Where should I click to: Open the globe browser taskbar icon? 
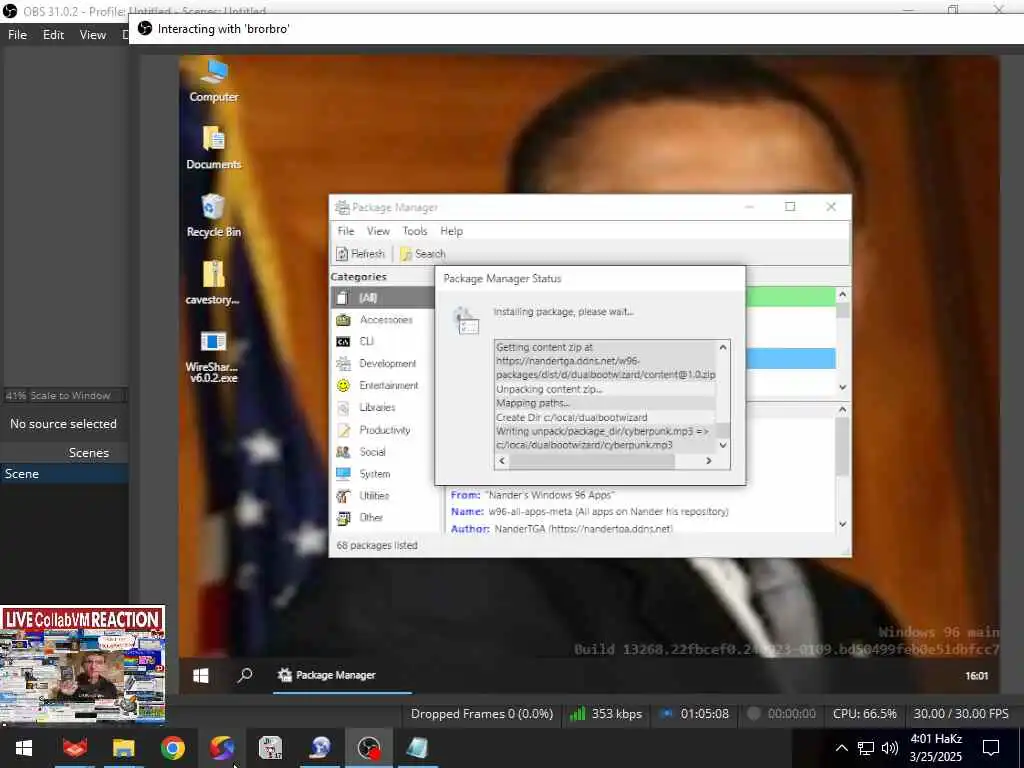(x=320, y=748)
